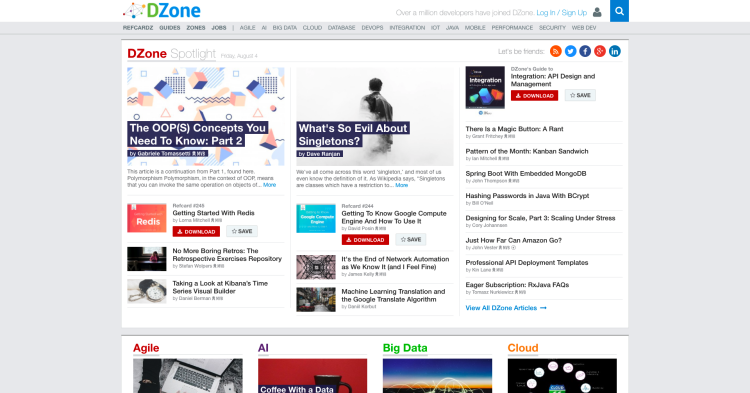This screenshot has height=393, width=750.
Task: Open Designing for Scale, Part 3 article
Action: pyautogui.click(x=540, y=218)
